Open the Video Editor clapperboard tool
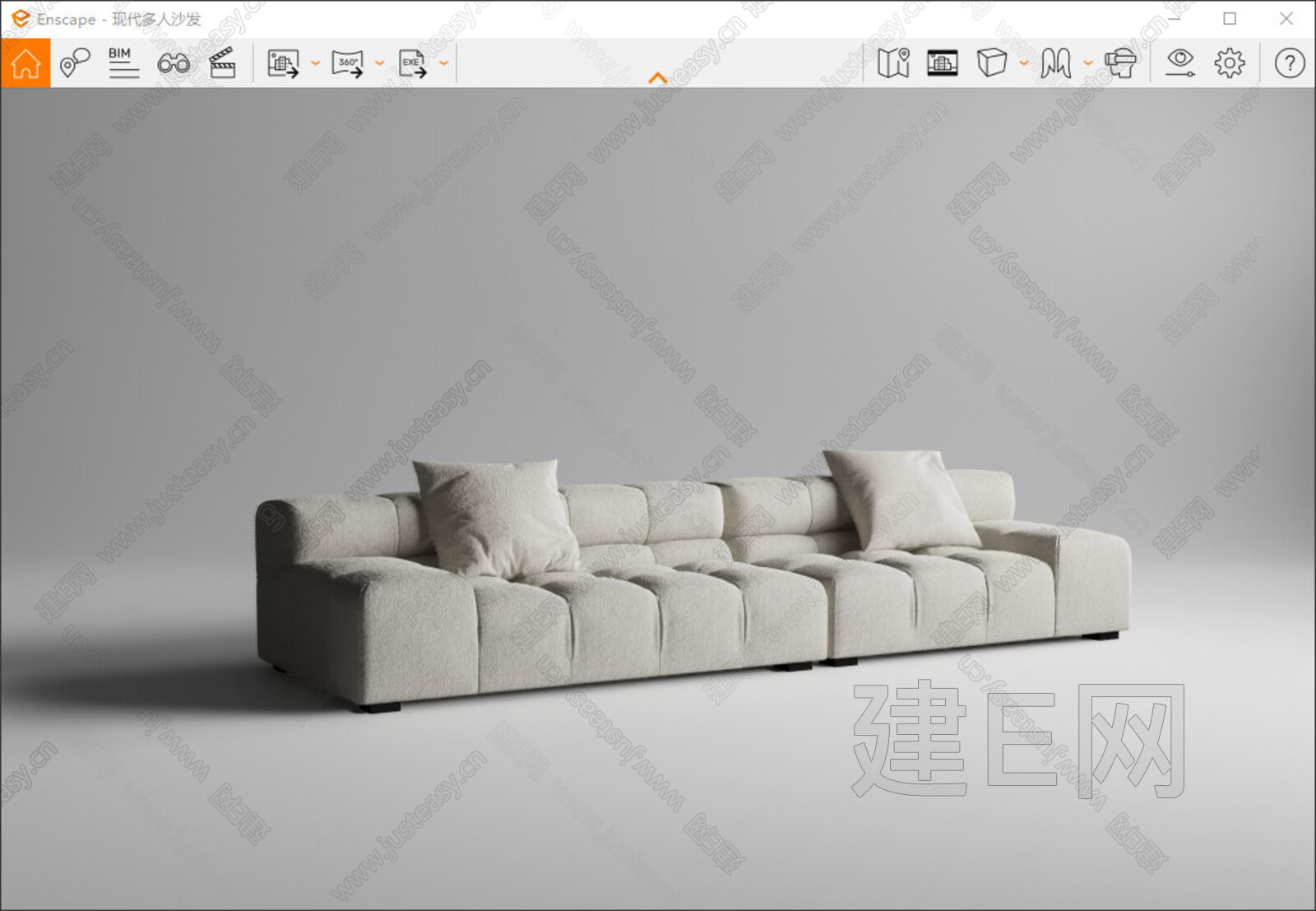Image resolution: width=1316 pixels, height=911 pixels. click(x=222, y=63)
